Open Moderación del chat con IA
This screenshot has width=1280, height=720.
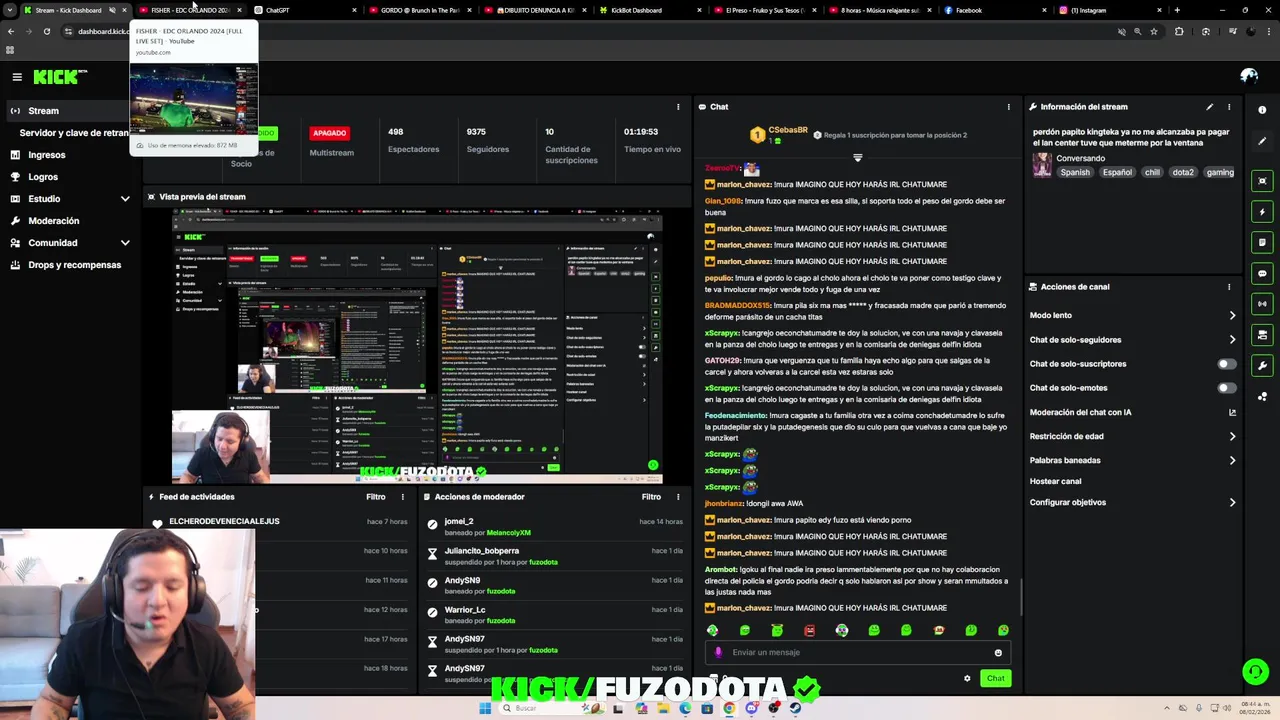click(x=1133, y=412)
